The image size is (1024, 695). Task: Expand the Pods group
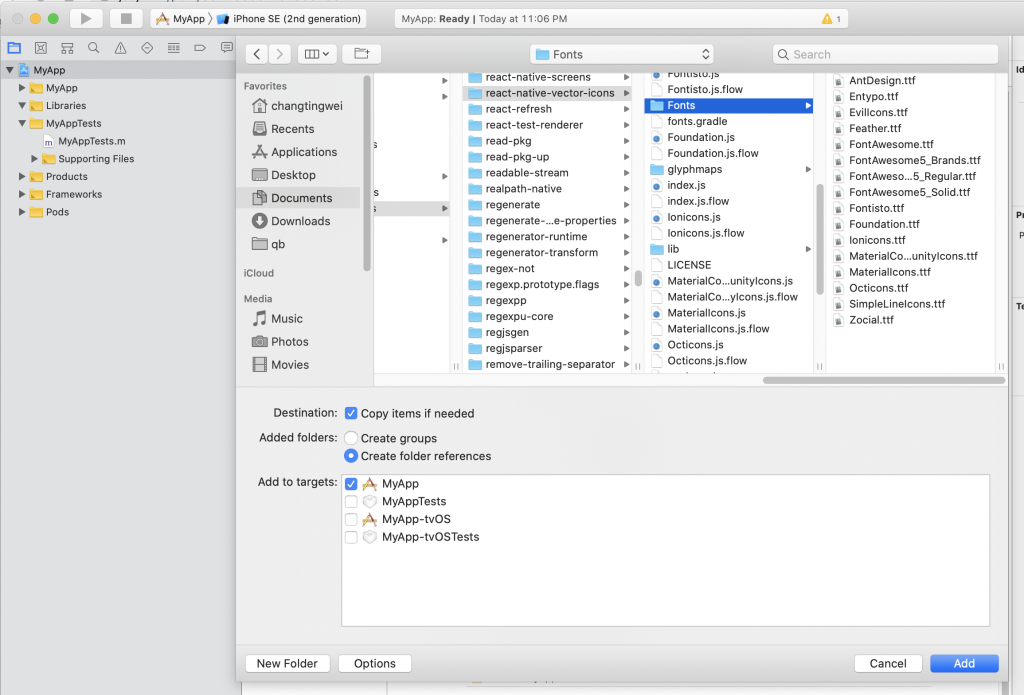click(22, 212)
